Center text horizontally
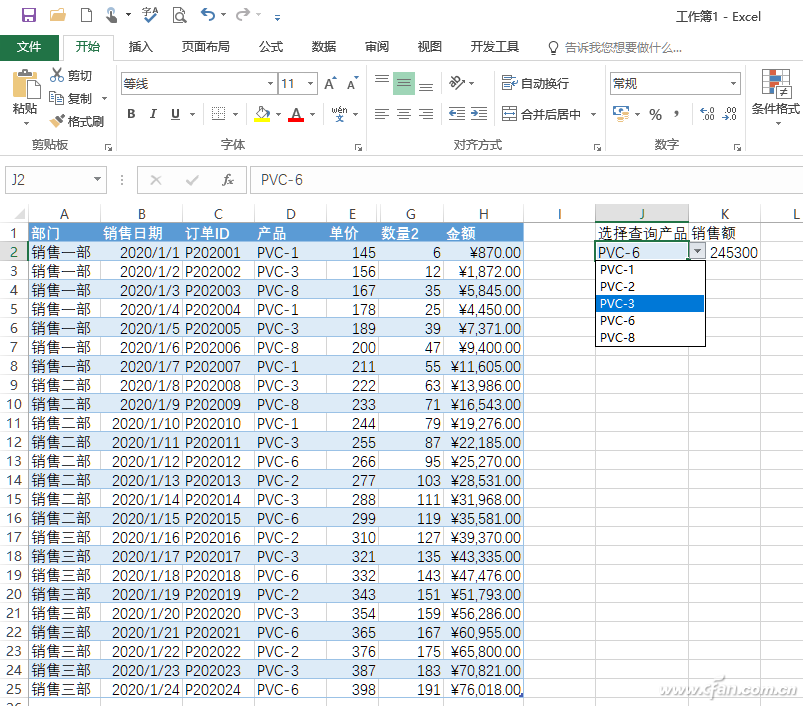Image resolution: width=803 pixels, height=706 pixels. 404,114
